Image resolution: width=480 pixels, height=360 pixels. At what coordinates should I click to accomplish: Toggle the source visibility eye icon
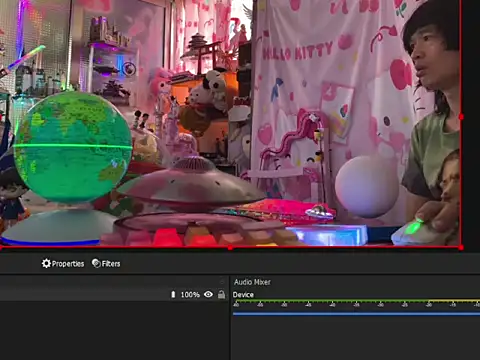tap(208, 294)
